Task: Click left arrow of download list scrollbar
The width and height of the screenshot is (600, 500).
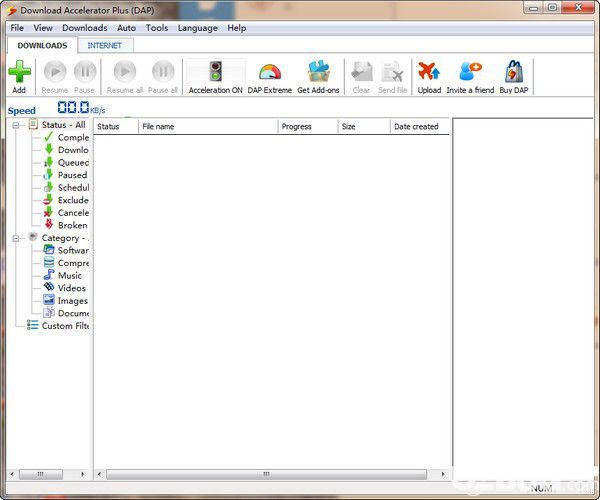Action: pyautogui.click(x=99, y=474)
